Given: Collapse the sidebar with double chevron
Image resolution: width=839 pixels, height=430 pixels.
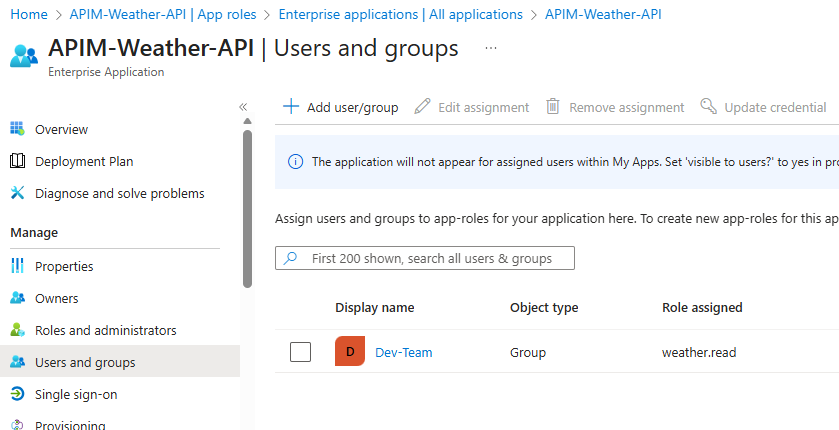Looking at the screenshot, I should pos(243,107).
